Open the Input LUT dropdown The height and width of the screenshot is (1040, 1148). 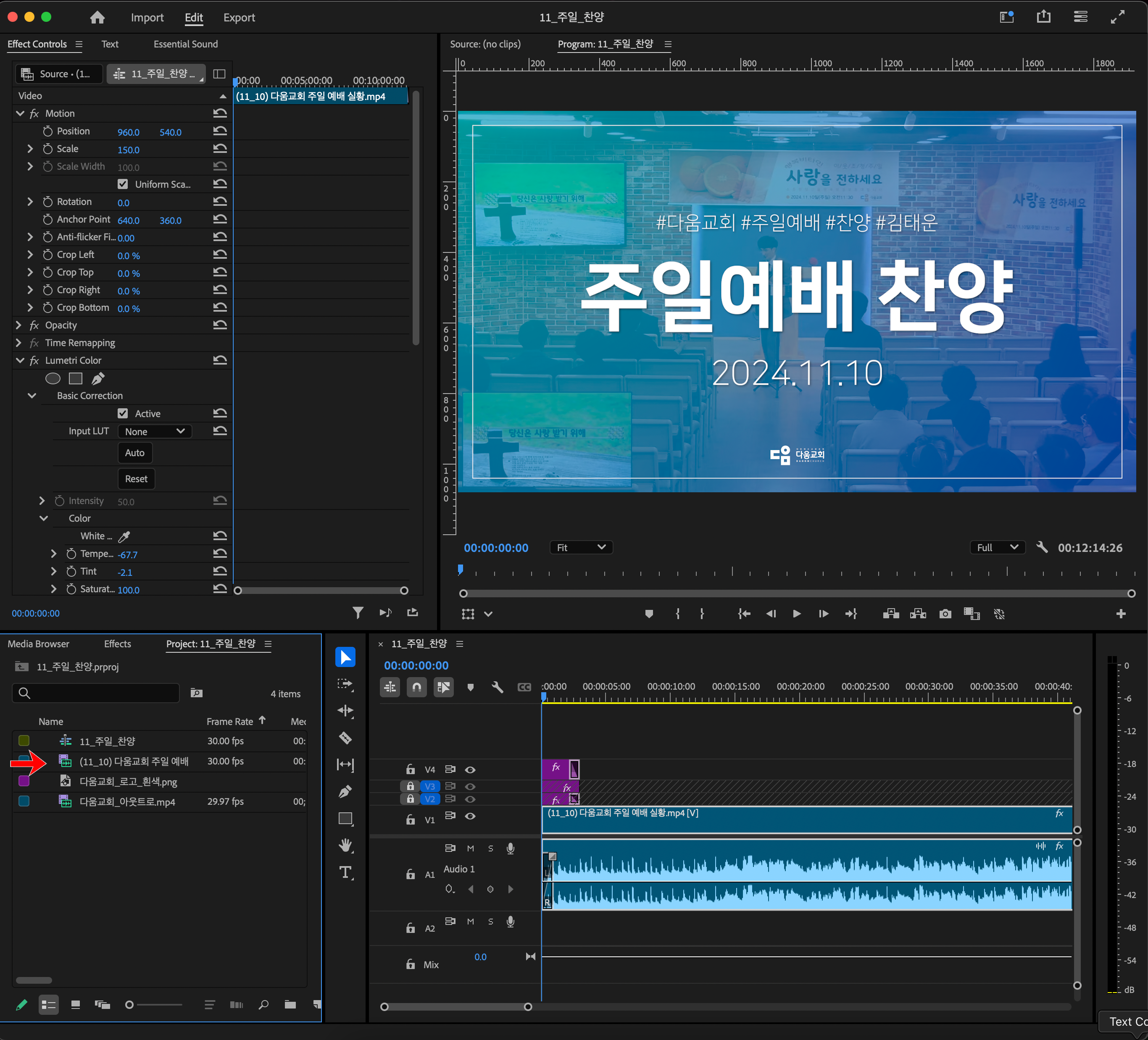pyautogui.click(x=154, y=431)
